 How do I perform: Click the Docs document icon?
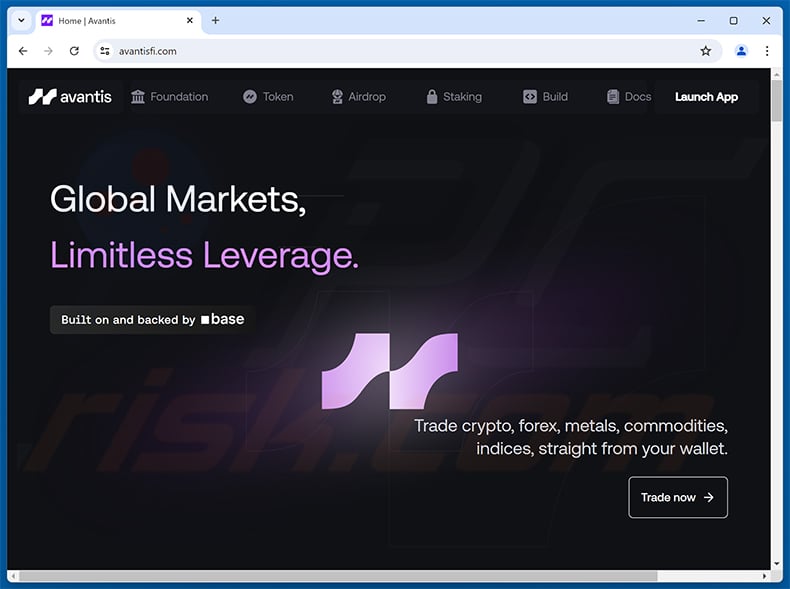(613, 96)
